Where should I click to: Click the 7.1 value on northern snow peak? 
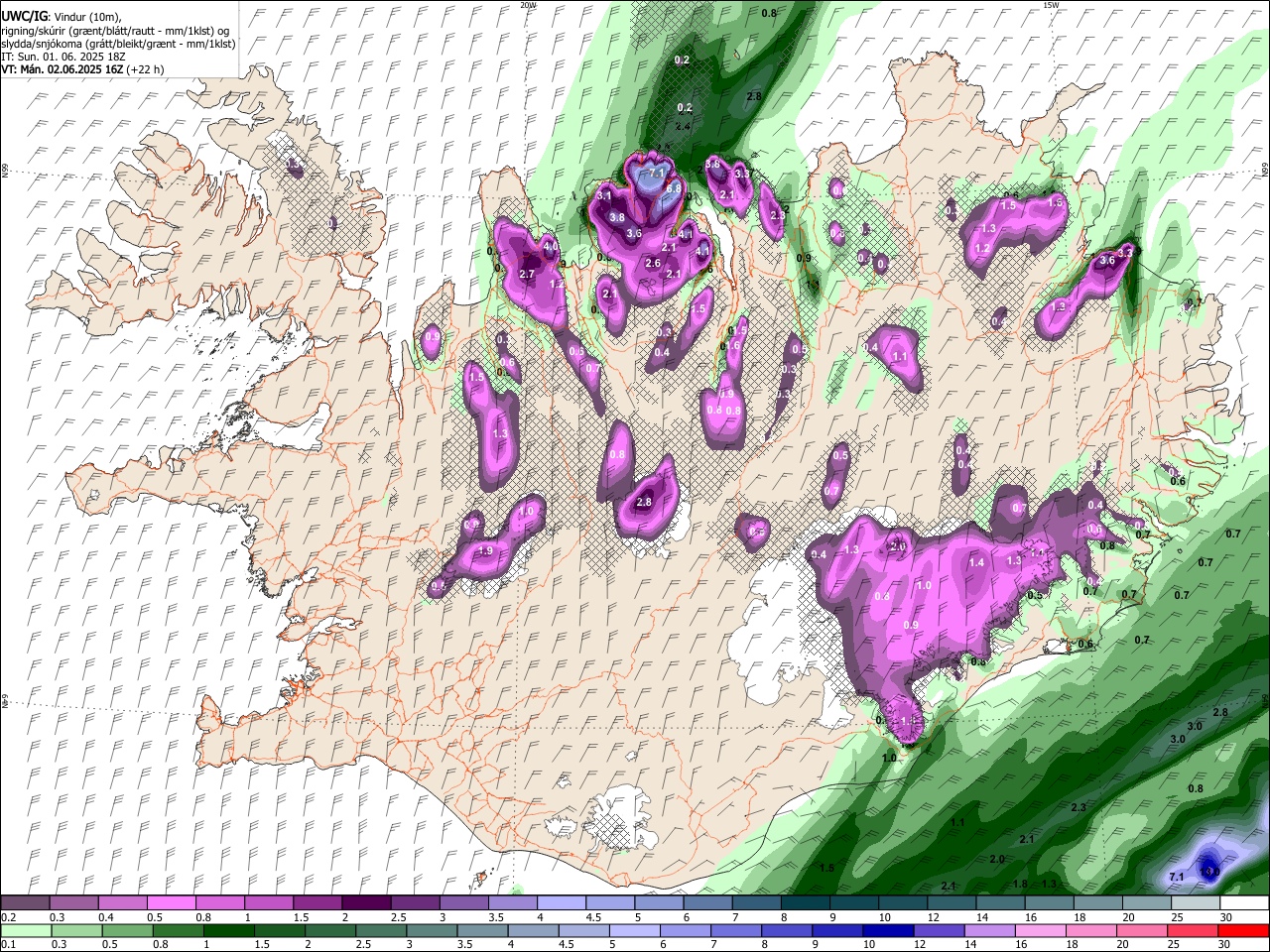656,174
